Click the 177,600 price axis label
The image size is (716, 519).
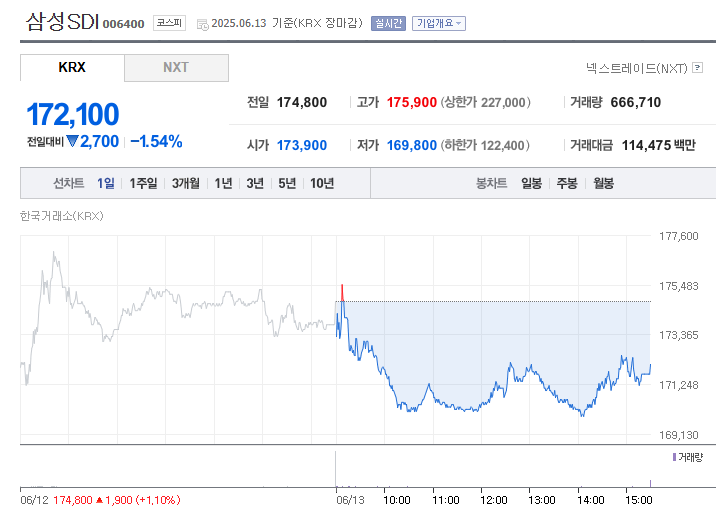coord(679,236)
